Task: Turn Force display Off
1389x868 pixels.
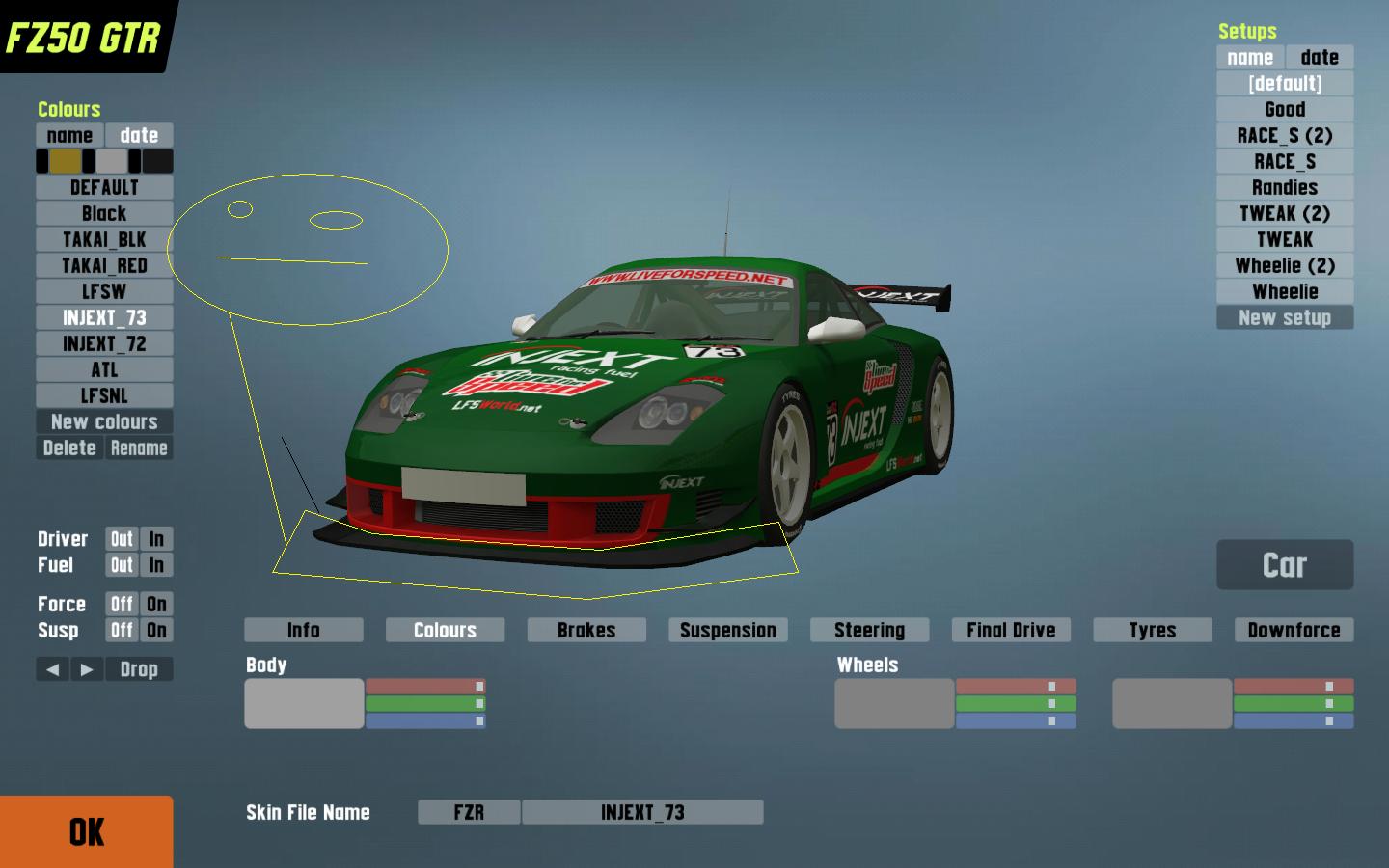Action: click(x=122, y=604)
